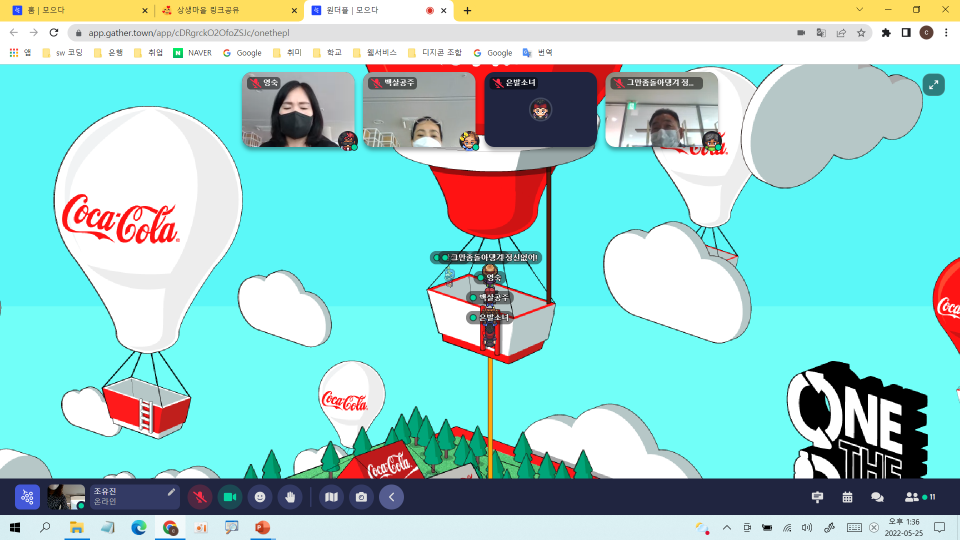Turn off the green camera button
Viewport: 960px width, 540px height.
click(230, 497)
